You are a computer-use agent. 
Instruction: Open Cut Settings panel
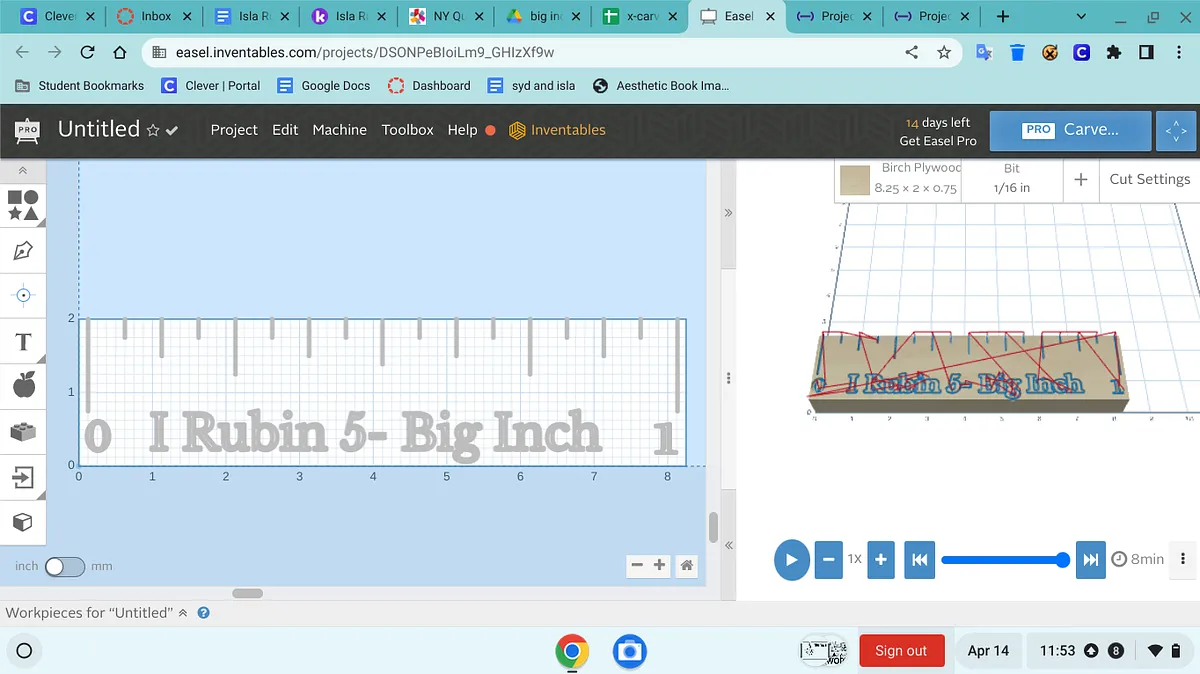coord(1149,179)
